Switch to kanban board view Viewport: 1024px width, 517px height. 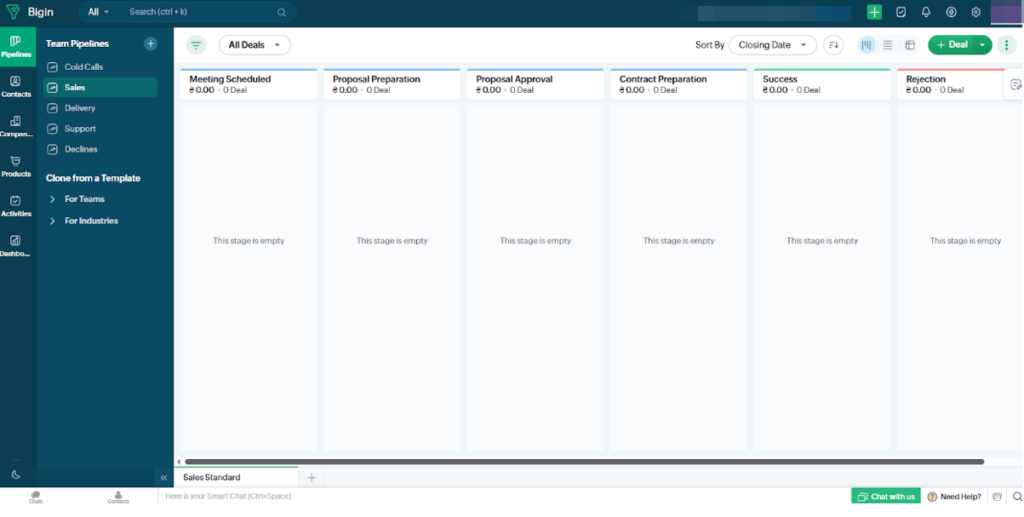coord(866,45)
